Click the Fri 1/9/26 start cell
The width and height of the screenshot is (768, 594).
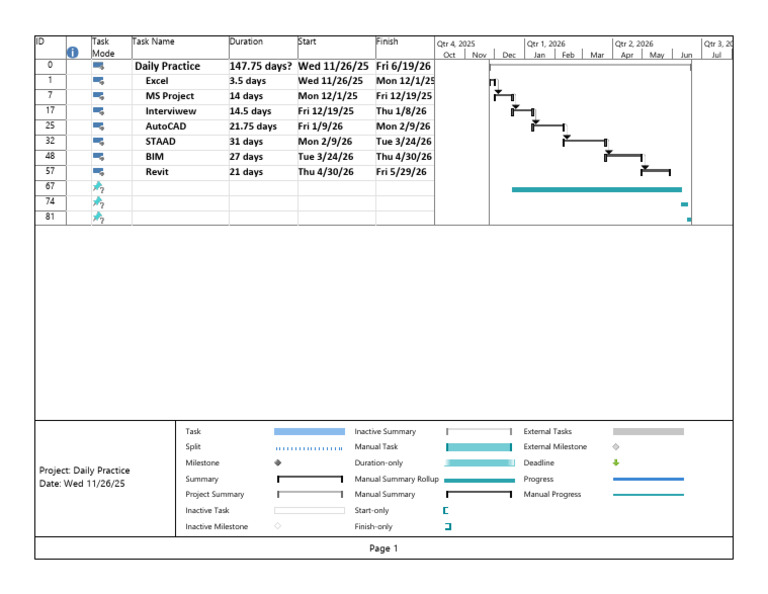click(x=336, y=126)
